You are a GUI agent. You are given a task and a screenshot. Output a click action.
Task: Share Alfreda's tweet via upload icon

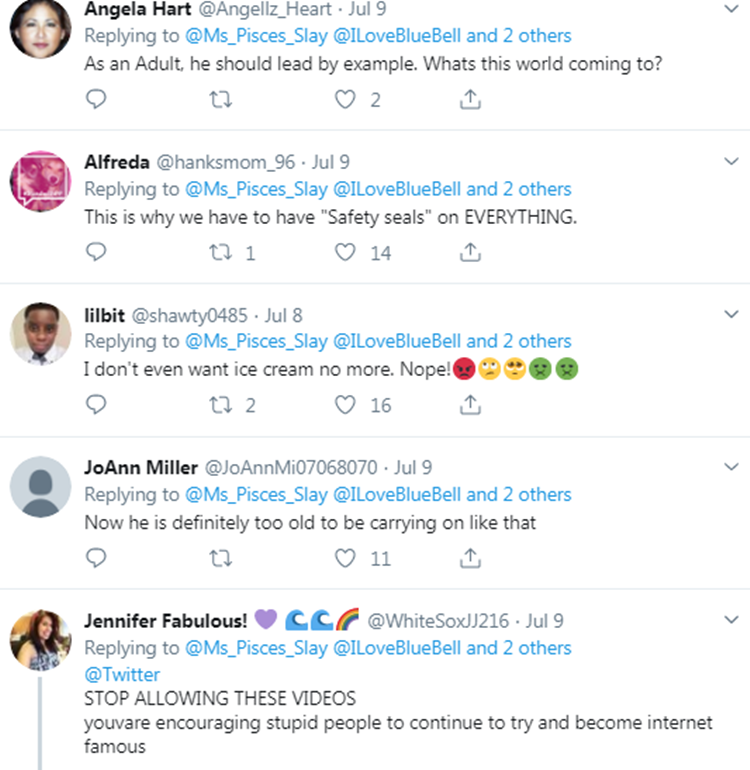pos(470,252)
